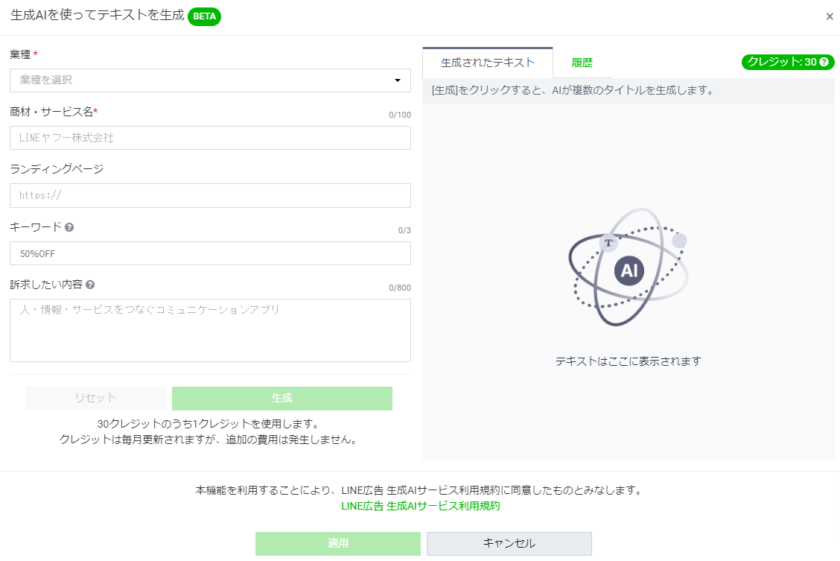Screen dimensions: 840x561
Task: Click the クレジット: 30 badge
Action: pyautogui.click(x=780, y=62)
